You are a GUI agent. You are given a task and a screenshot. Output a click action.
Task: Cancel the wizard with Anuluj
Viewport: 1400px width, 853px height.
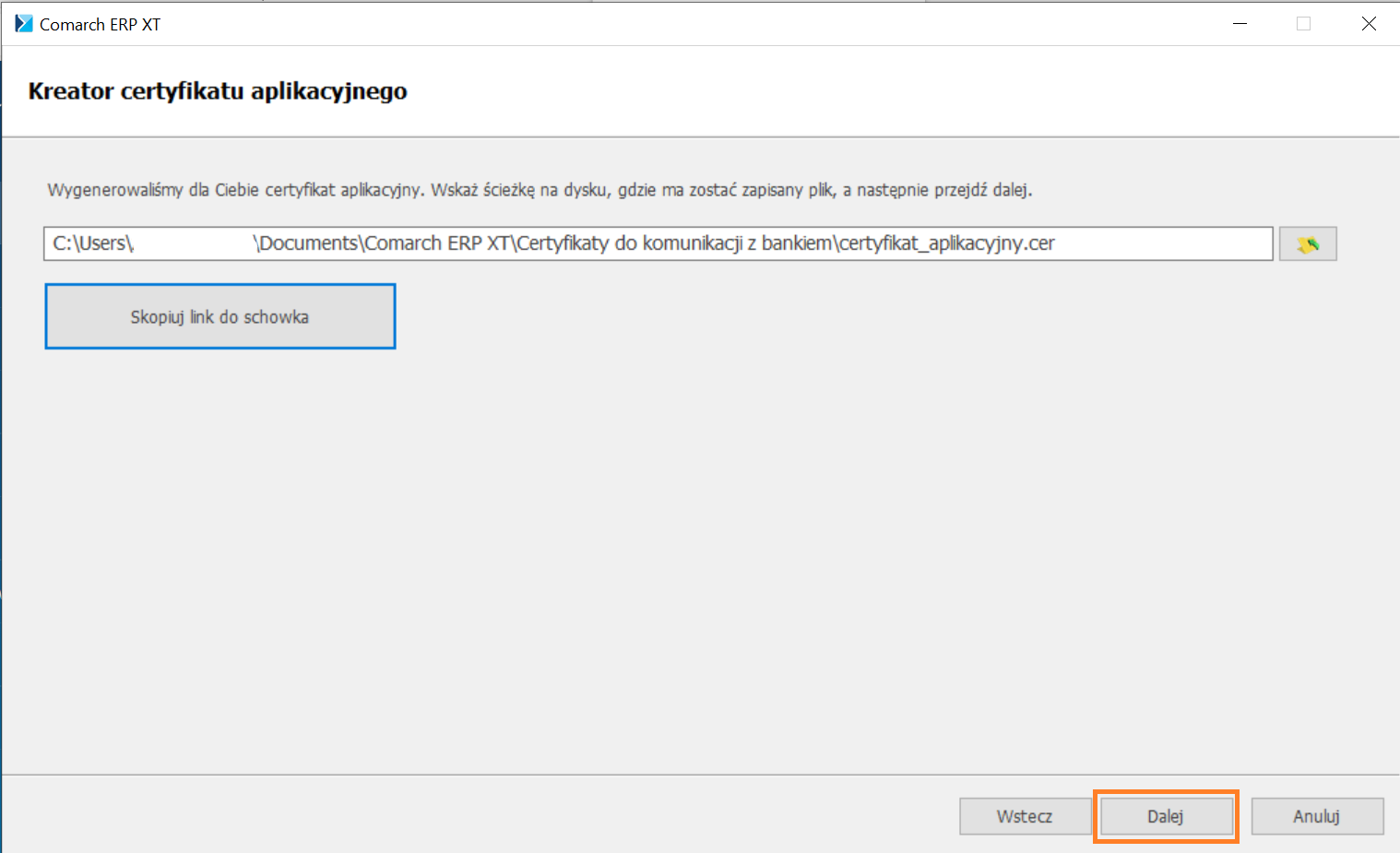1316,816
